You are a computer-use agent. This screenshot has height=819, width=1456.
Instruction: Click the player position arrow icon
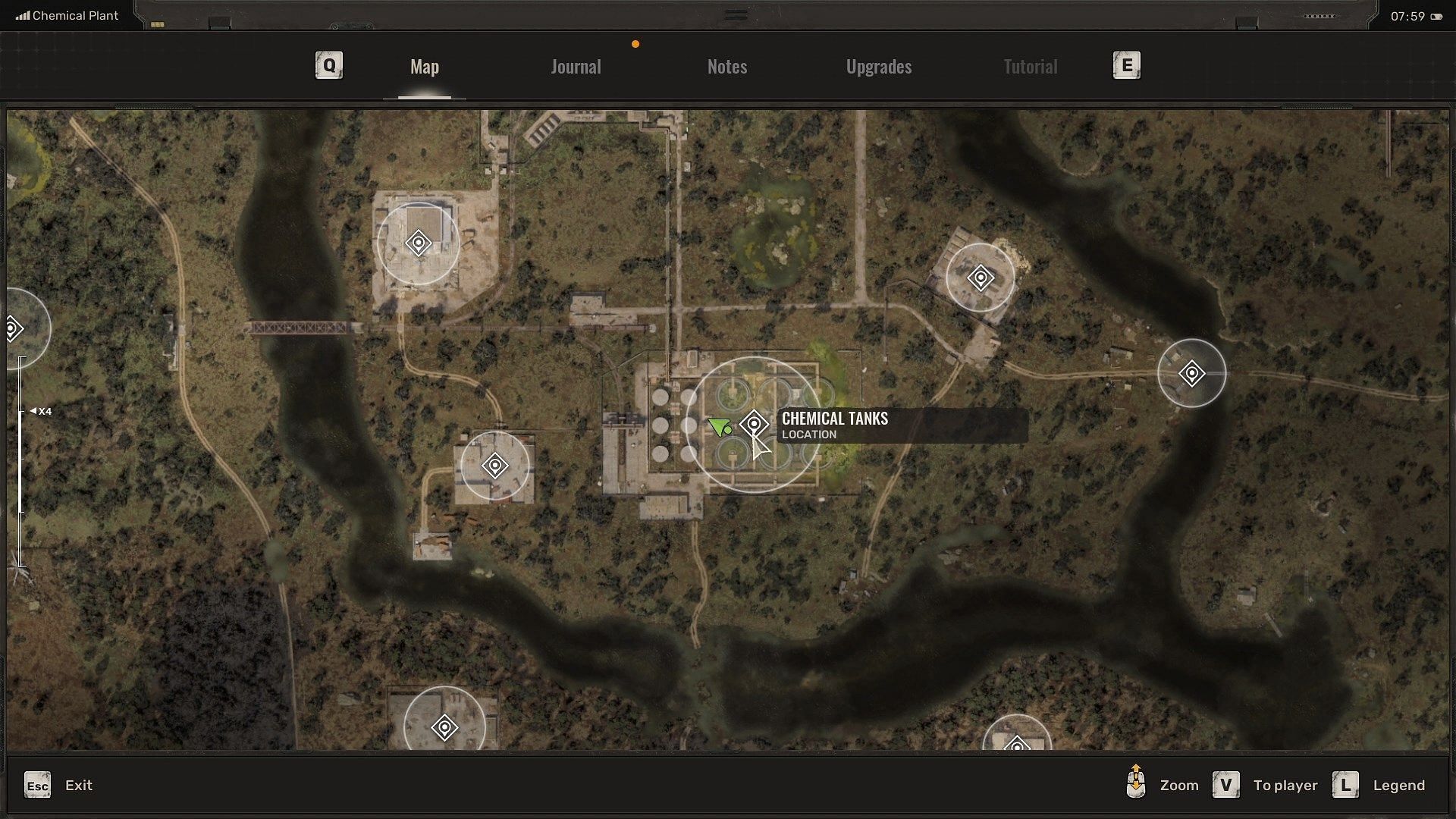point(720,427)
